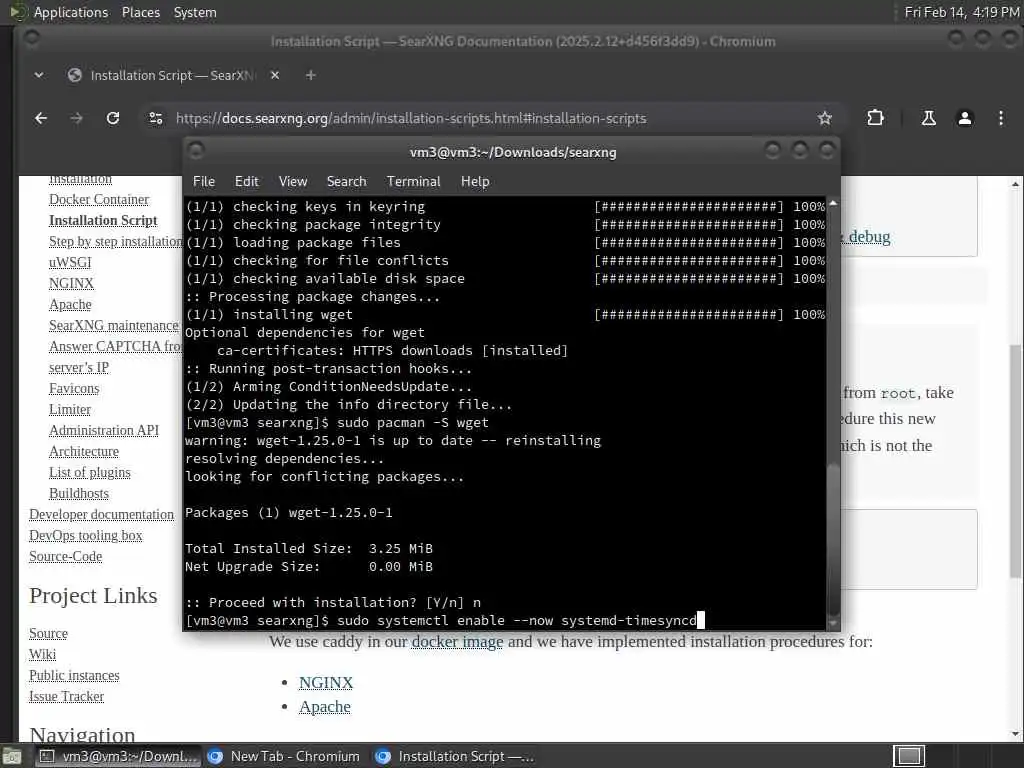This screenshot has width=1024, height=768.
Task: Open Limiter sidebar link
Action: [x=70, y=409]
